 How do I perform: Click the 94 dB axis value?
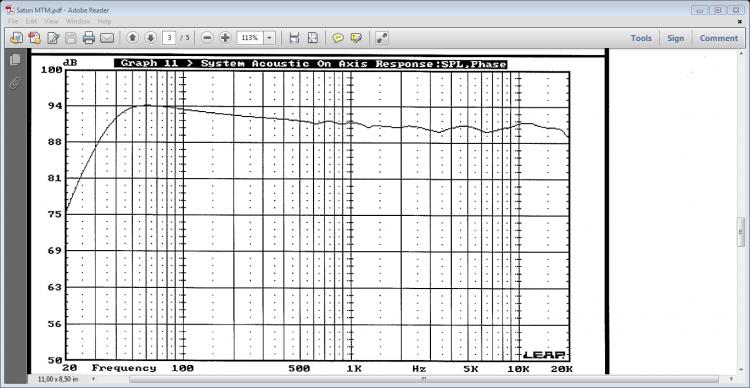[x=56, y=106]
